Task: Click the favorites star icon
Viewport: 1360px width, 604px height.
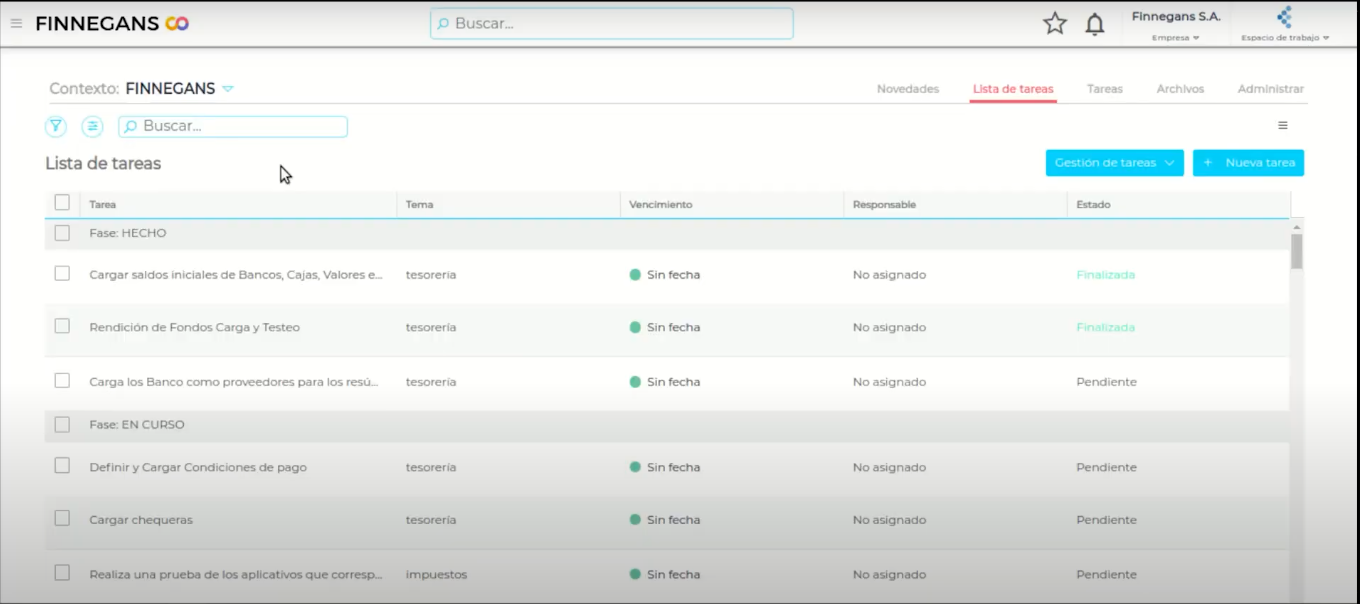Action: tap(1054, 23)
